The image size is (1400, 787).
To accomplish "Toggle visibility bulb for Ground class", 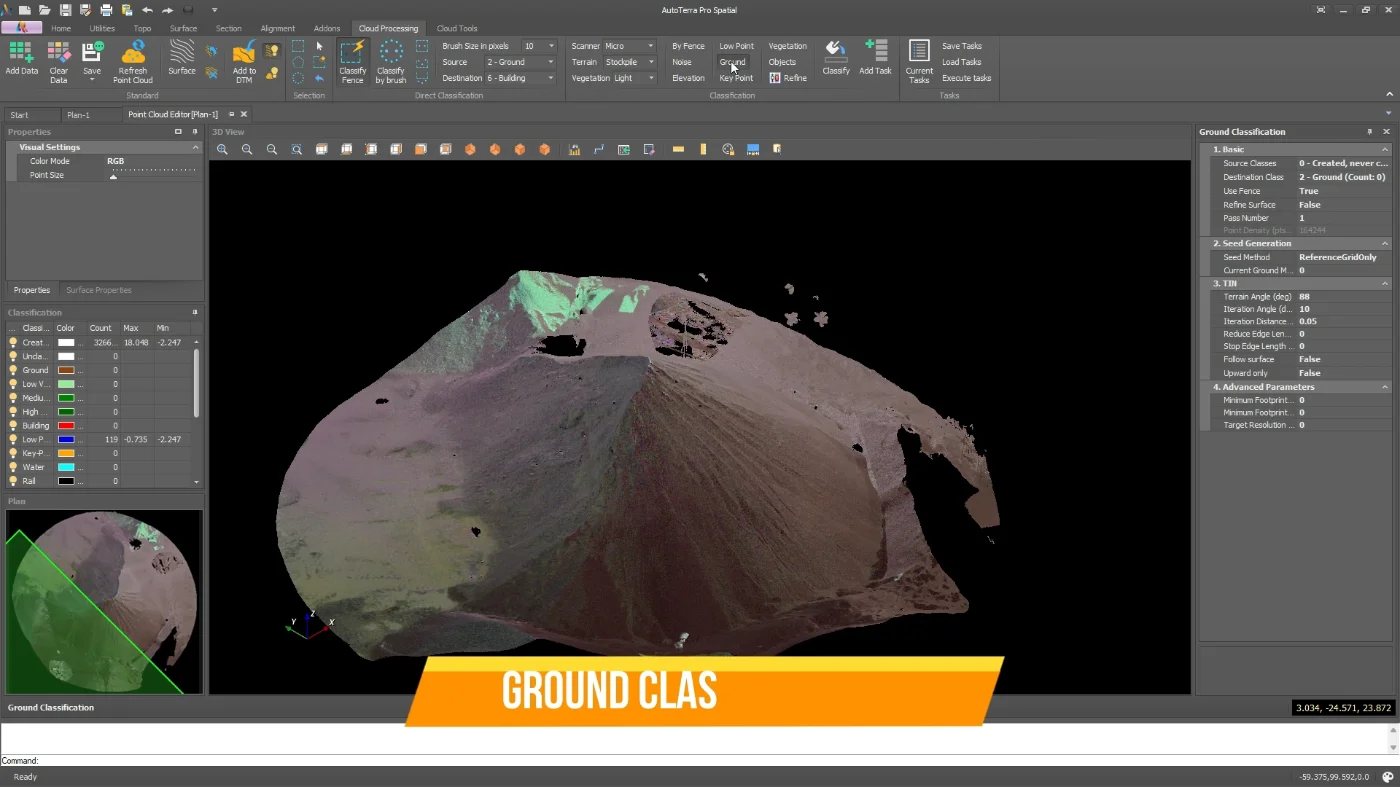I will 13,370.
